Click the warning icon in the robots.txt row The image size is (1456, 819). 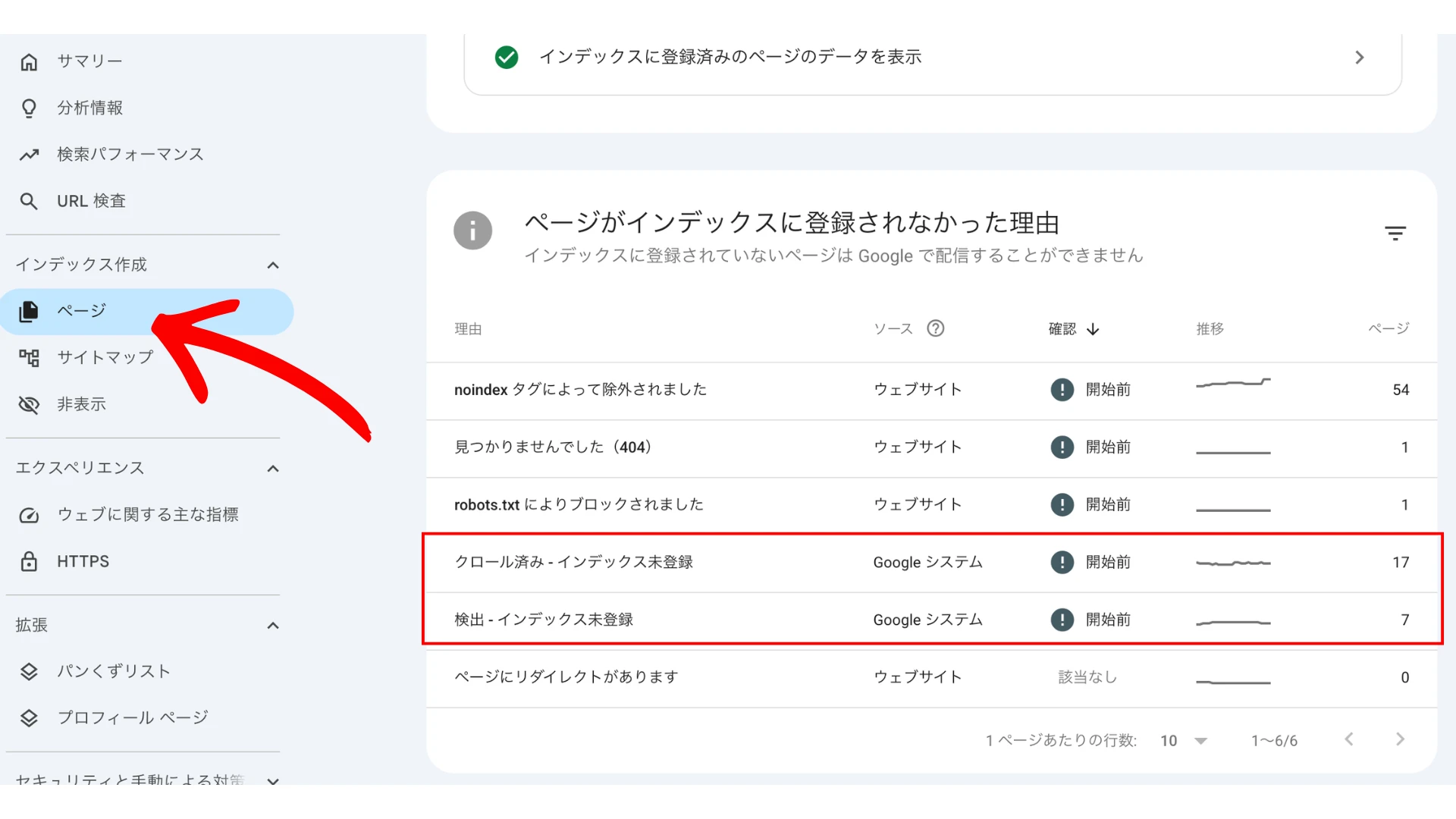click(1062, 505)
